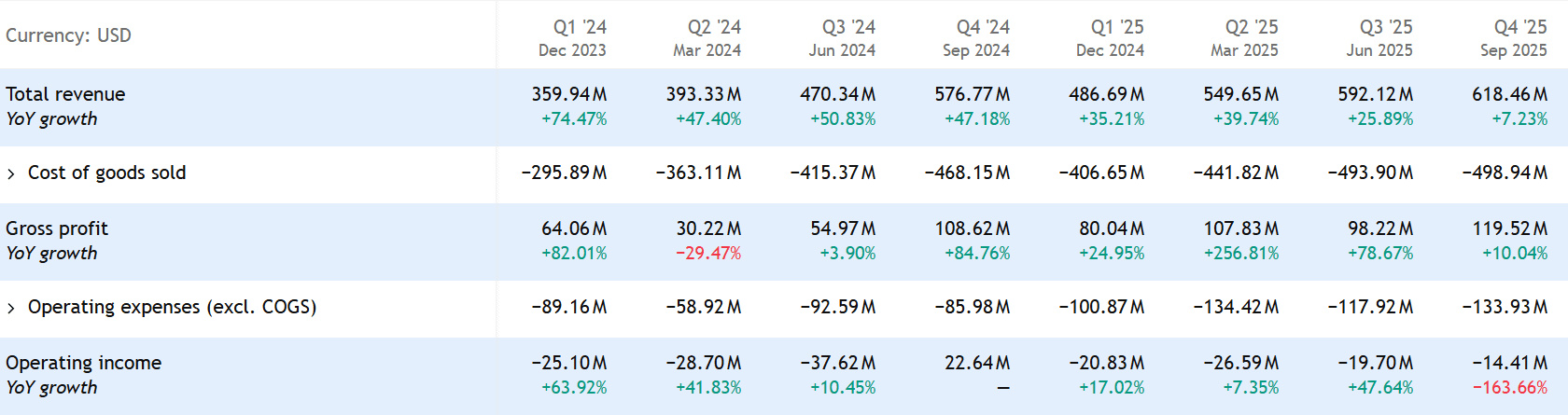Screen dimensions: 1568x415
Task: Select the Q4 '24 Sep 2024 column header
Action: click(976, 38)
